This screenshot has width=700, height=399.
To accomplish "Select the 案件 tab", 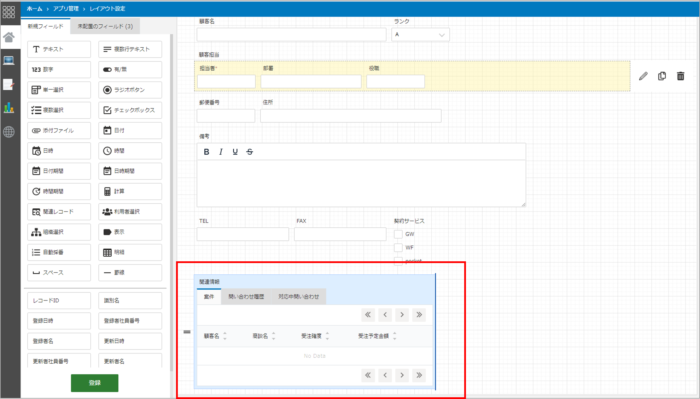I will click(x=209, y=297).
